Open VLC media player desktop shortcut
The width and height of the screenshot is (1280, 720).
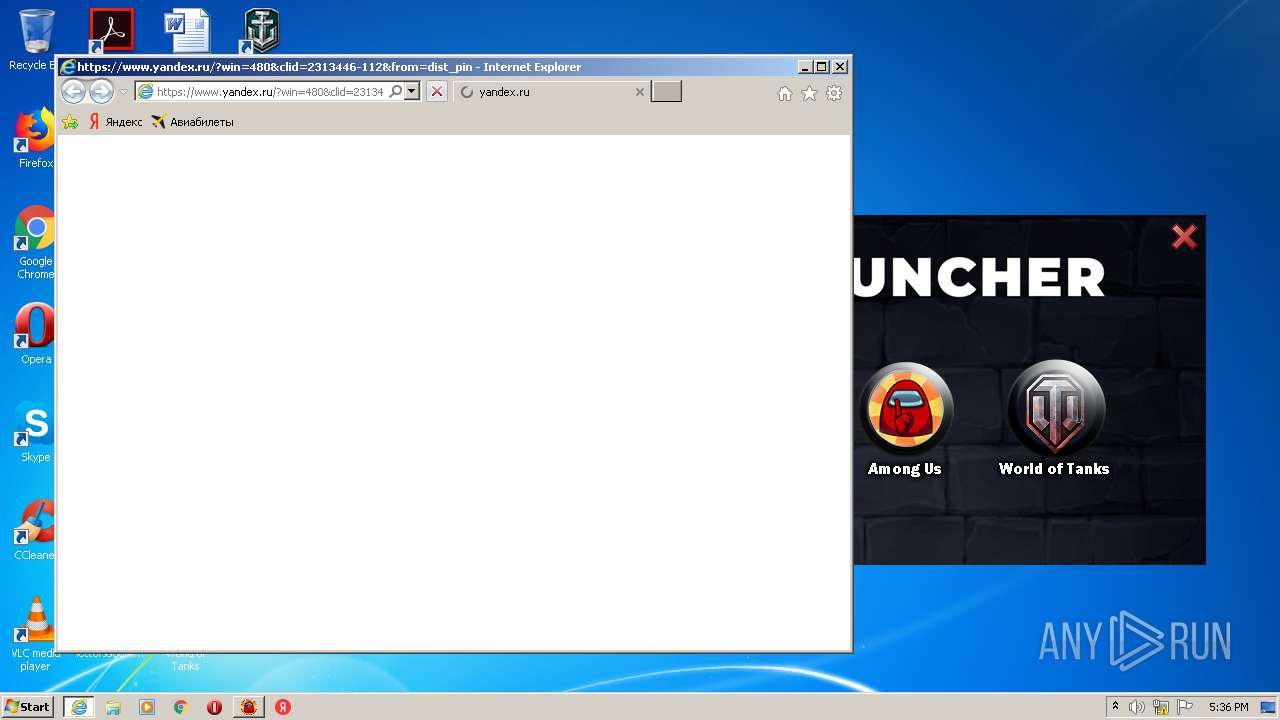coord(35,634)
